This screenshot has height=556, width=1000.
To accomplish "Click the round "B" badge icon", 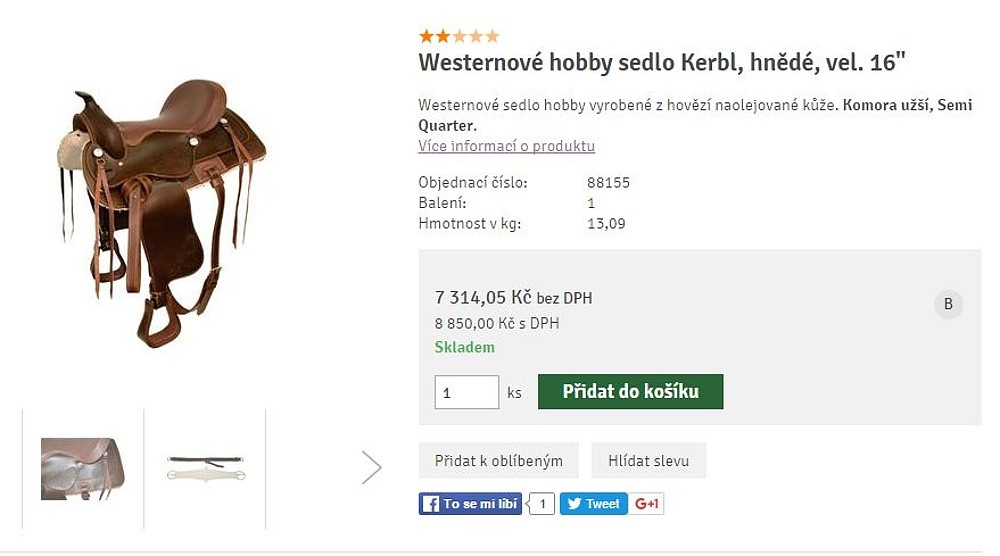I will [948, 305].
